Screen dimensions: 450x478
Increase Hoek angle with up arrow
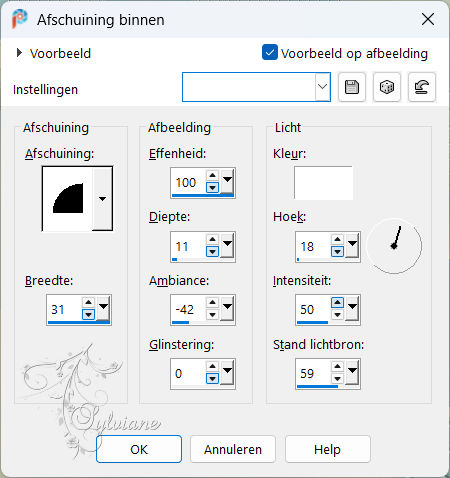pyautogui.click(x=337, y=239)
